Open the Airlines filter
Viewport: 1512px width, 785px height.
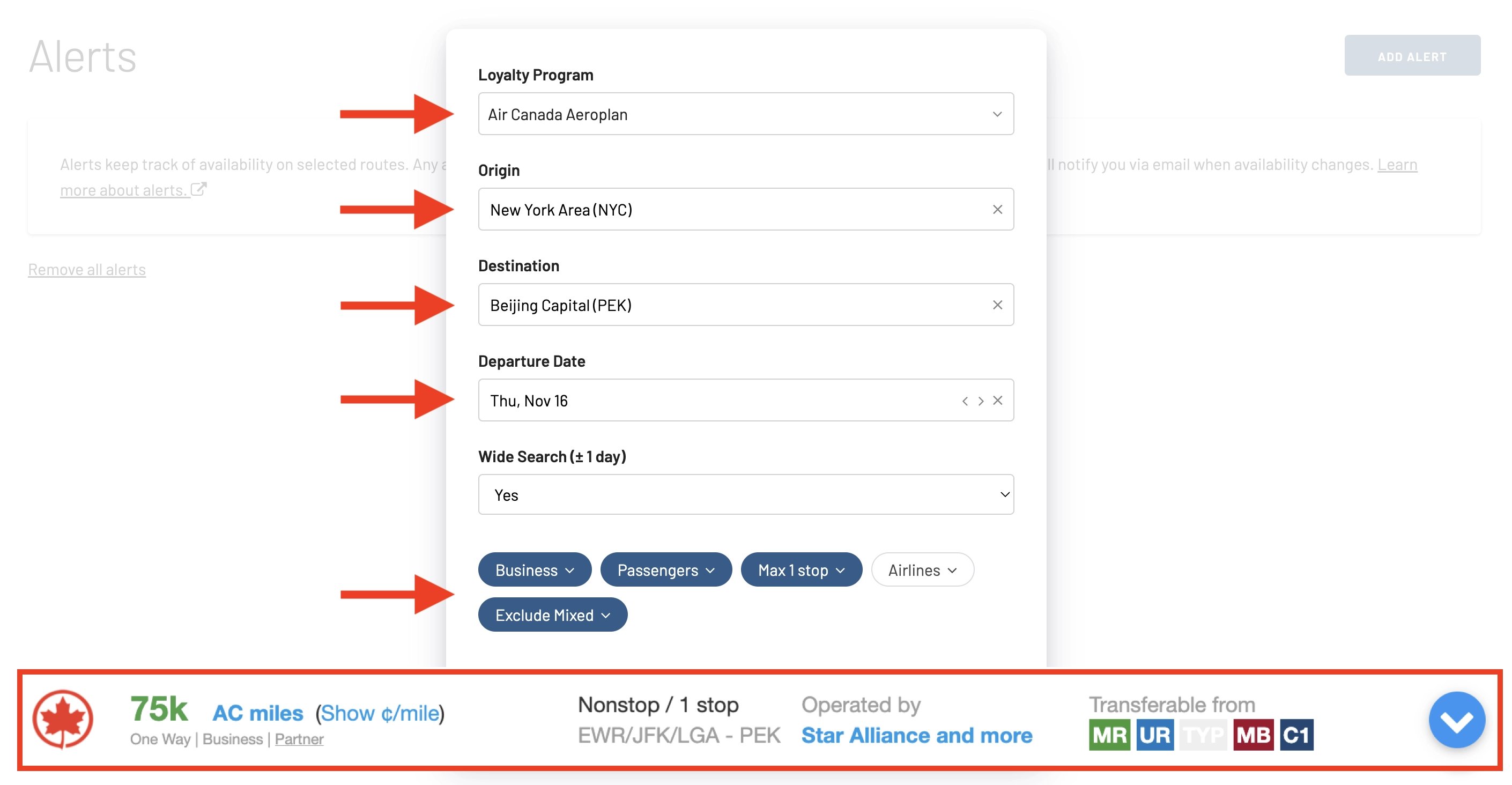922,569
